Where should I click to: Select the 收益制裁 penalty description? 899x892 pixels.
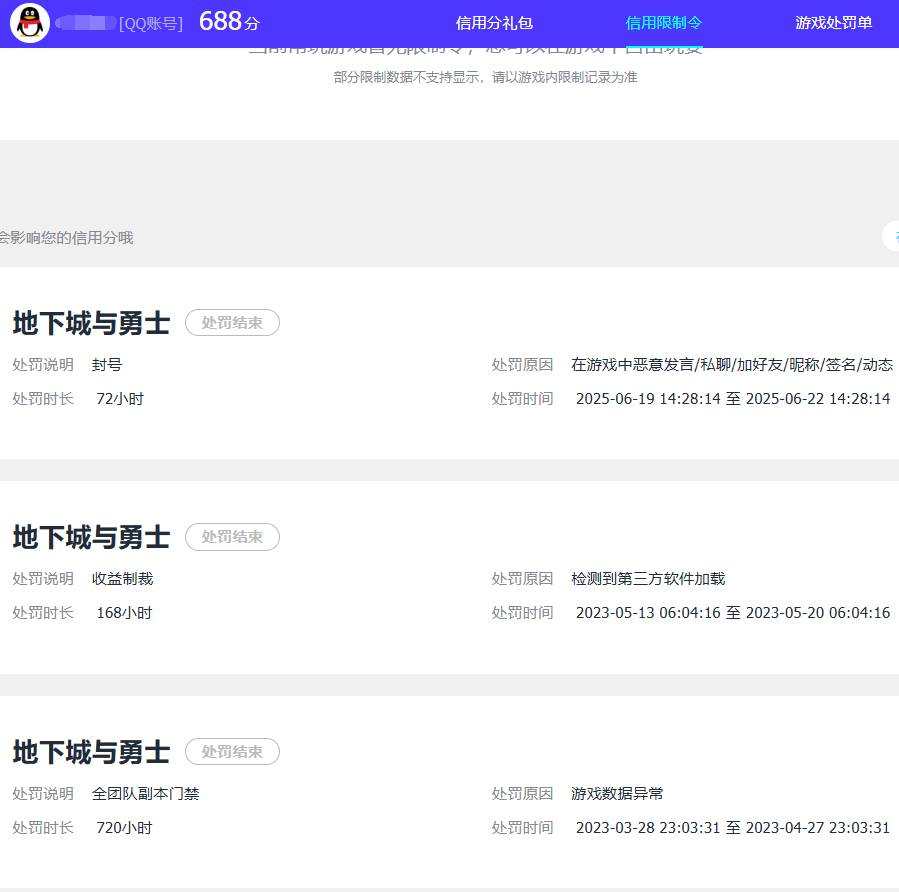pyautogui.click(x=122, y=579)
